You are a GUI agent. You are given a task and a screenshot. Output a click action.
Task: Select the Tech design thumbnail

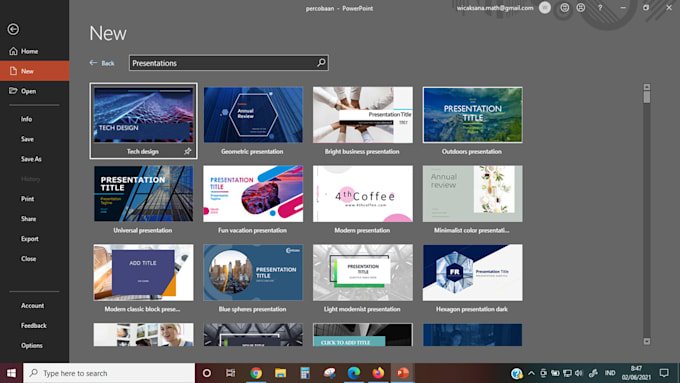point(144,115)
